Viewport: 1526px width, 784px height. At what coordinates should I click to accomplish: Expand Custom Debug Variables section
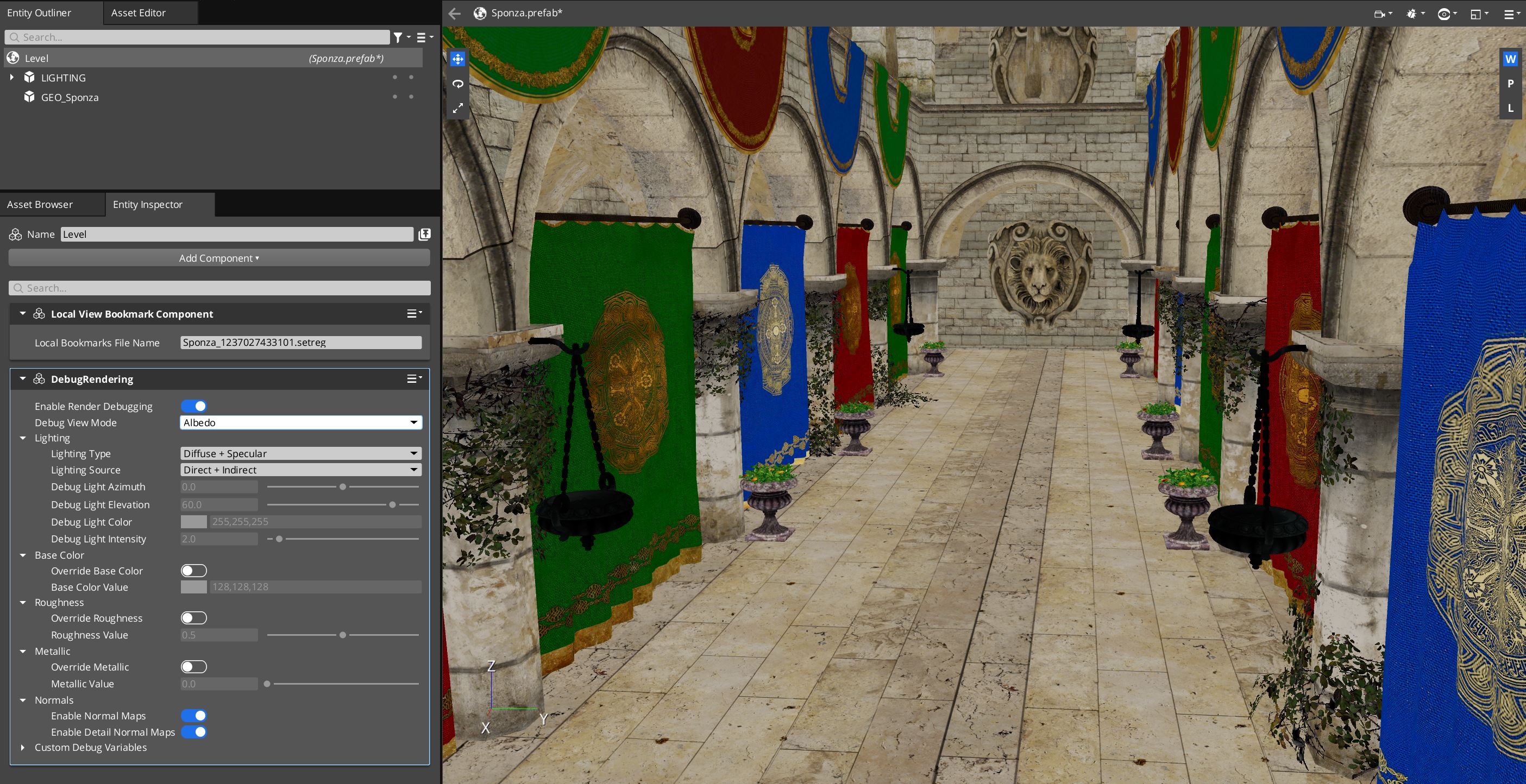click(23, 747)
